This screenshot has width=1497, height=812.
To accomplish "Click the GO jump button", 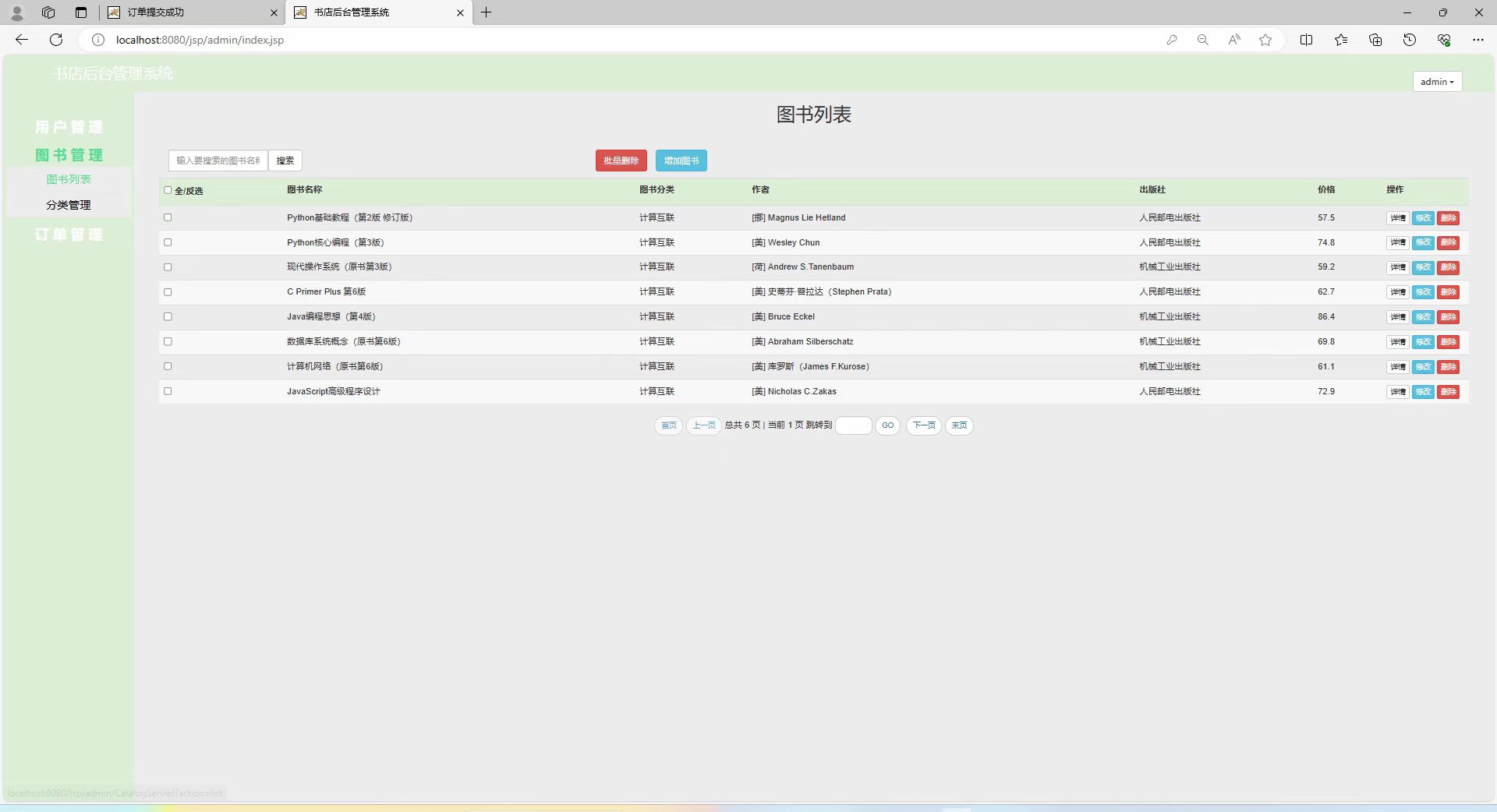I will point(887,425).
